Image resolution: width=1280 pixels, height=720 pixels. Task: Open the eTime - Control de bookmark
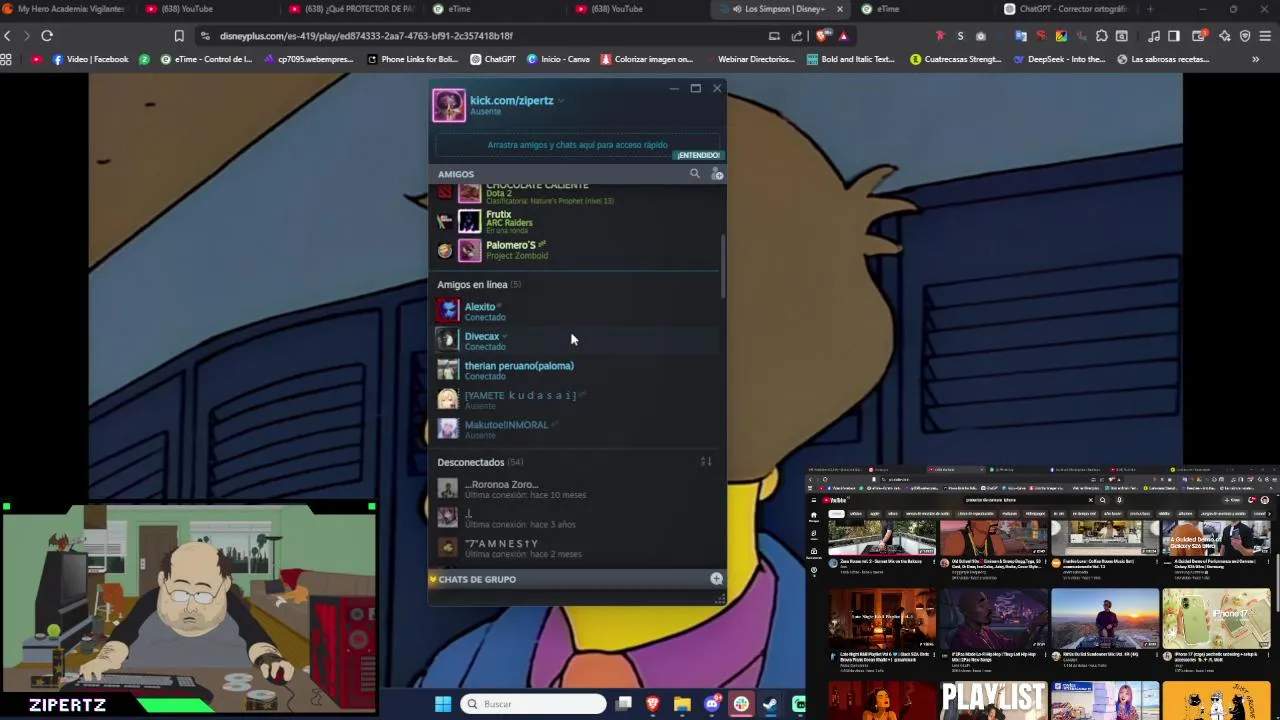tap(206, 59)
